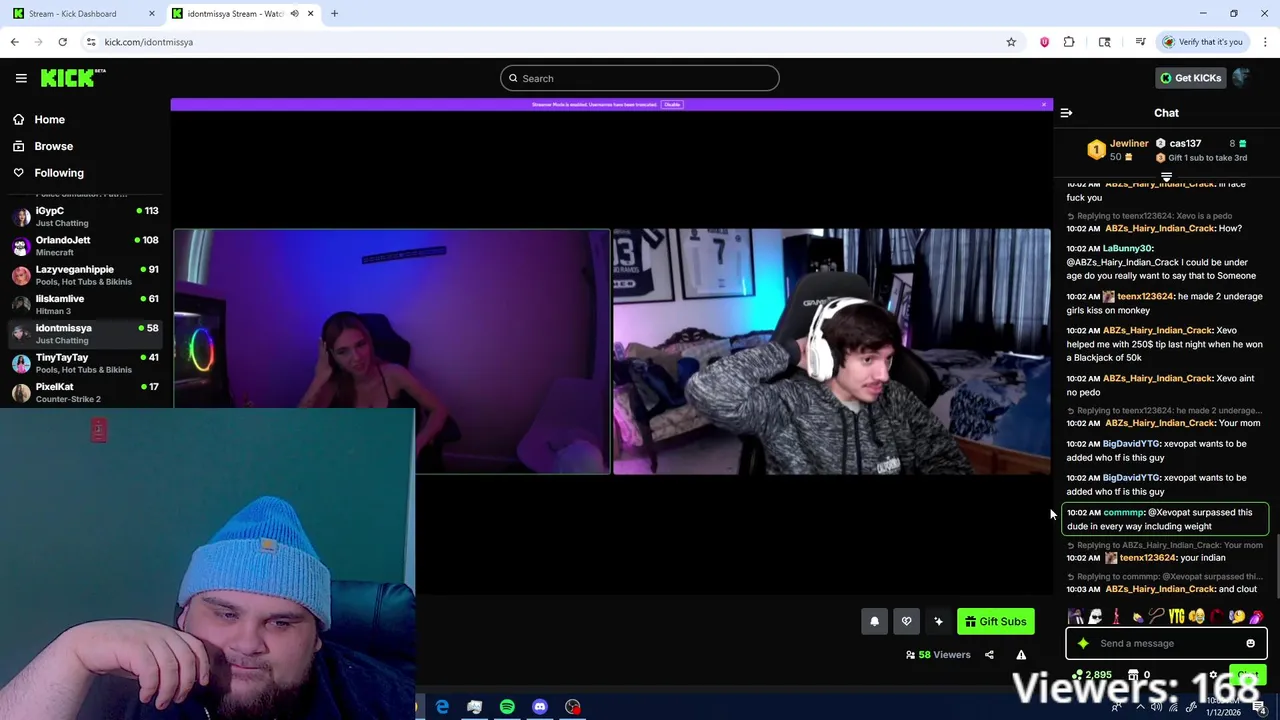Open liiskamlive Hitman 3 channel
This screenshot has width=1280, height=720.
click(86, 304)
